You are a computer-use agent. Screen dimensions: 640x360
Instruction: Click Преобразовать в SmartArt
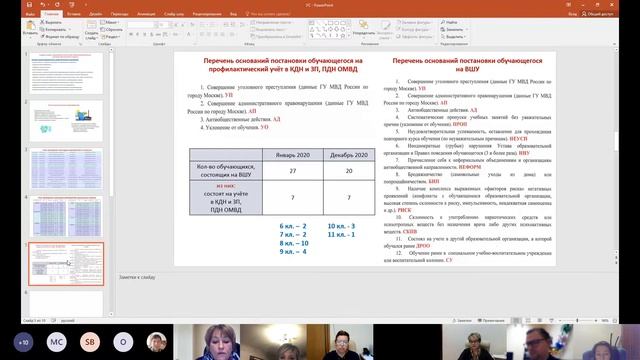[x=276, y=36]
